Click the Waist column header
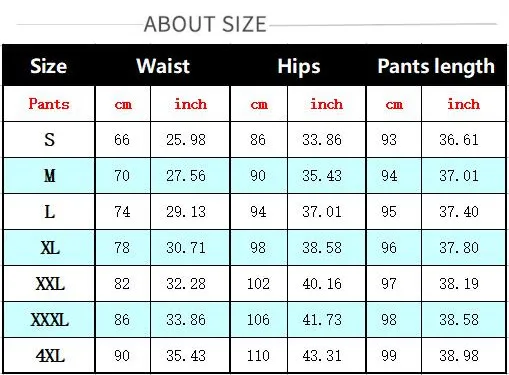Viewport: 509px width, 375px height. coord(163,66)
